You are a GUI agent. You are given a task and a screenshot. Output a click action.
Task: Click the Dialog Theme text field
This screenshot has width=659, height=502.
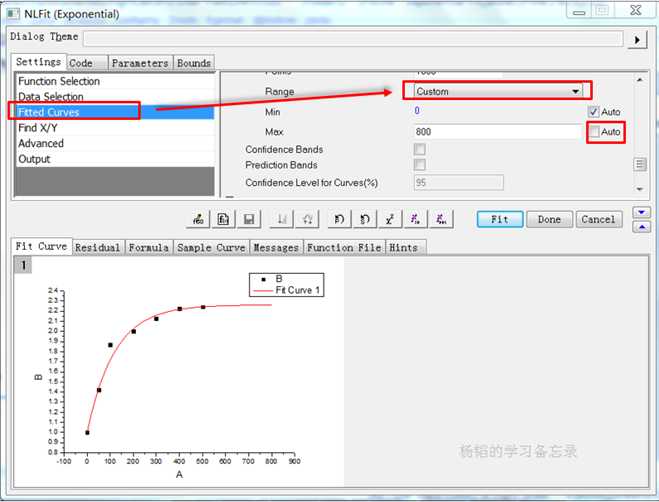click(x=353, y=39)
